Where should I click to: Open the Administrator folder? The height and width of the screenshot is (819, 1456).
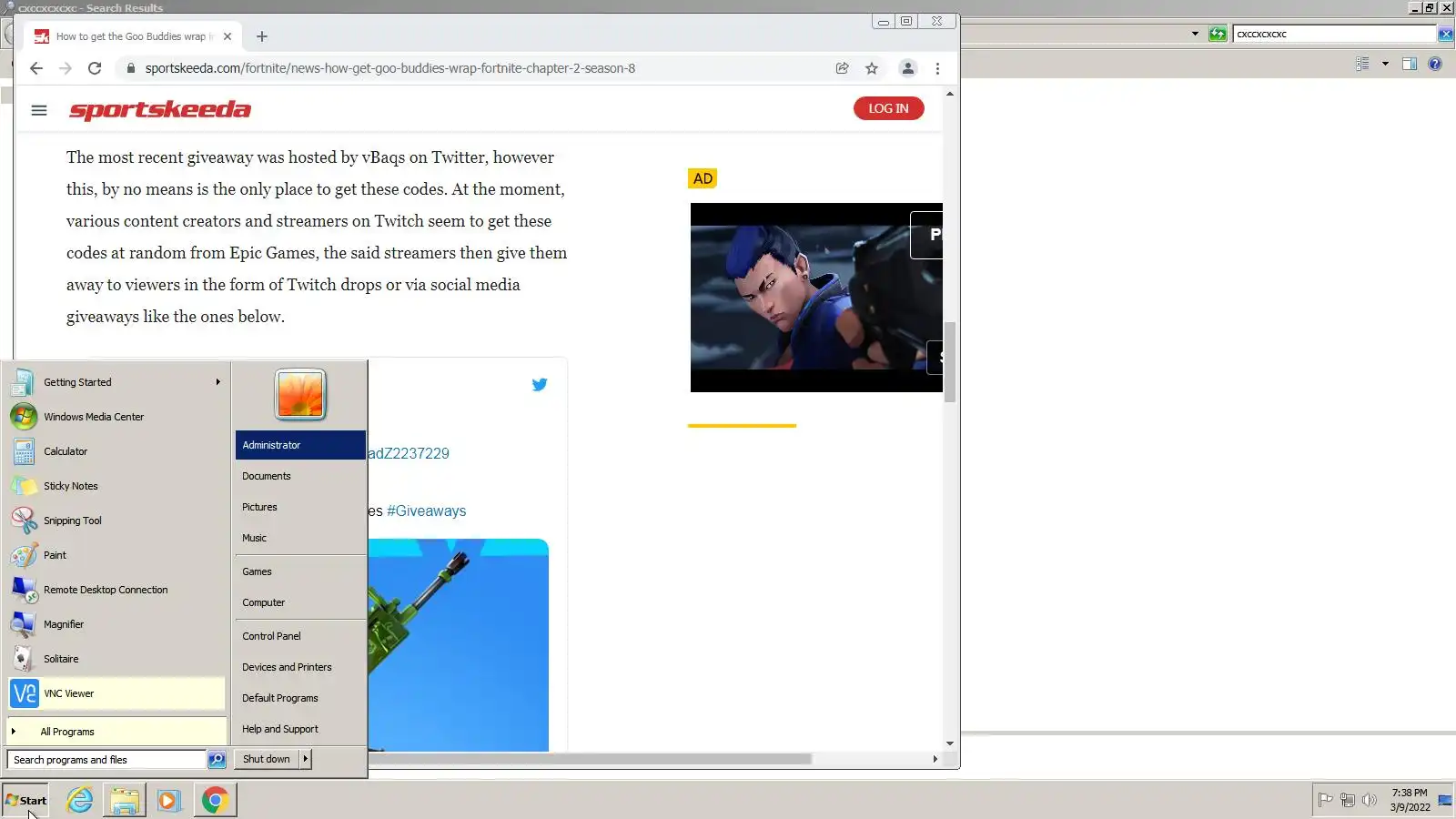pyautogui.click(x=300, y=445)
